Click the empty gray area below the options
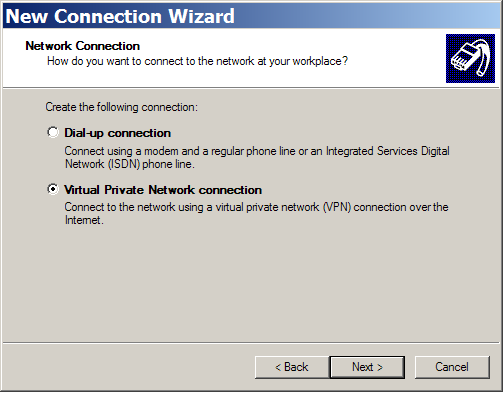 coord(251,283)
